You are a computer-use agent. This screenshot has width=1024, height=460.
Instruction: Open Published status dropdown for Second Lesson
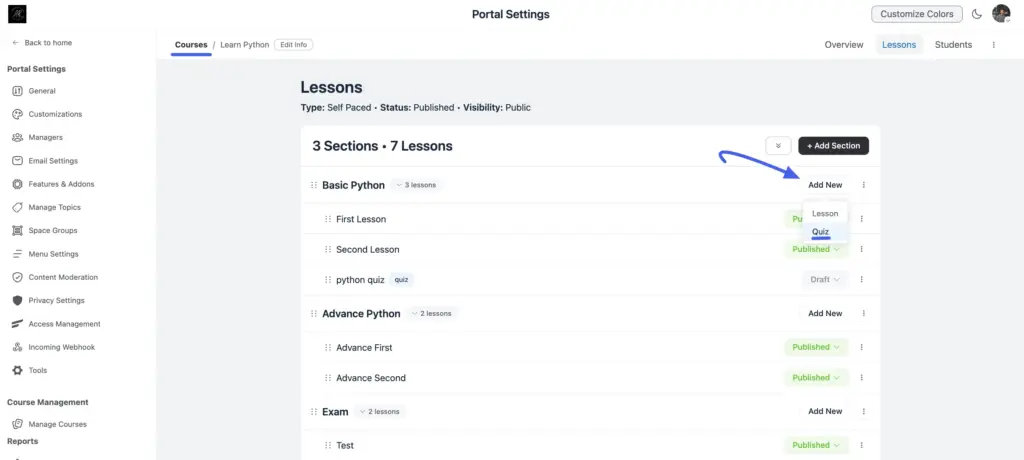click(816, 249)
